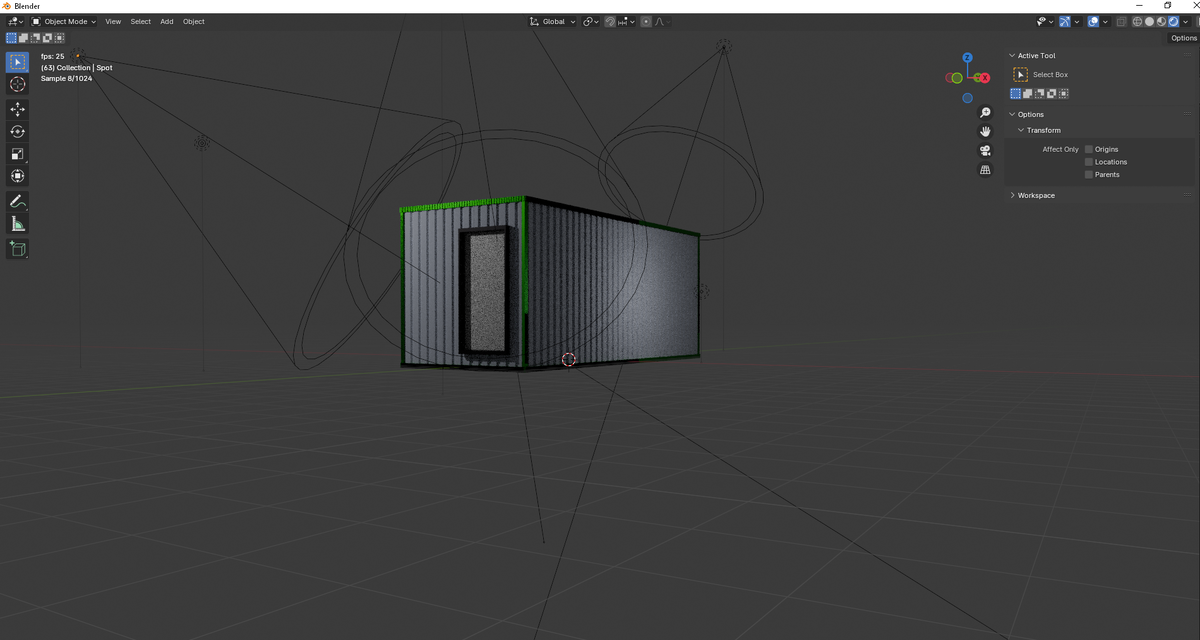This screenshot has width=1200, height=640.
Task: Click the Pan hand navigation icon
Action: pyautogui.click(x=985, y=131)
